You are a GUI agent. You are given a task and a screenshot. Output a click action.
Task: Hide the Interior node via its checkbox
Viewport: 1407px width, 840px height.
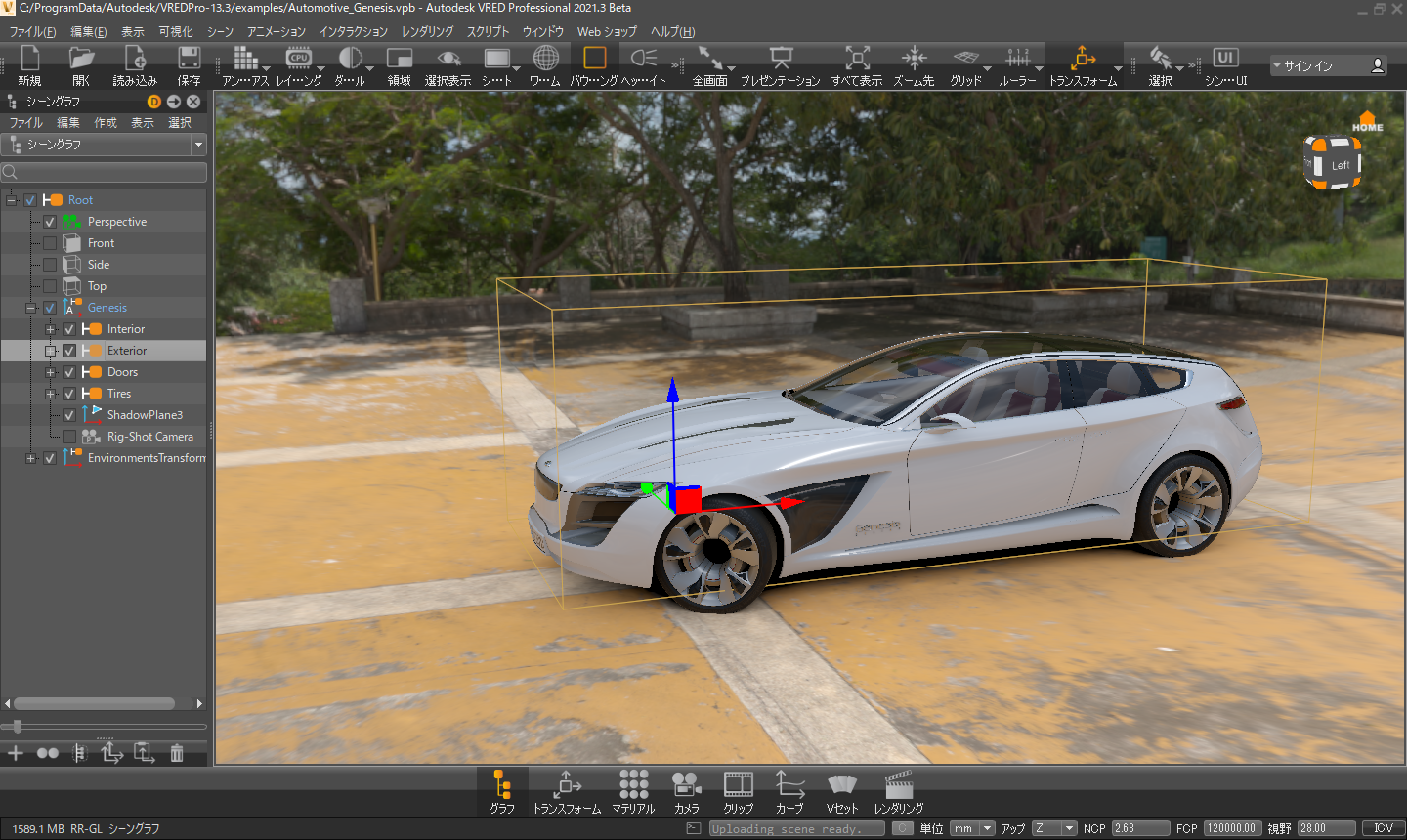[x=69, y=329]
